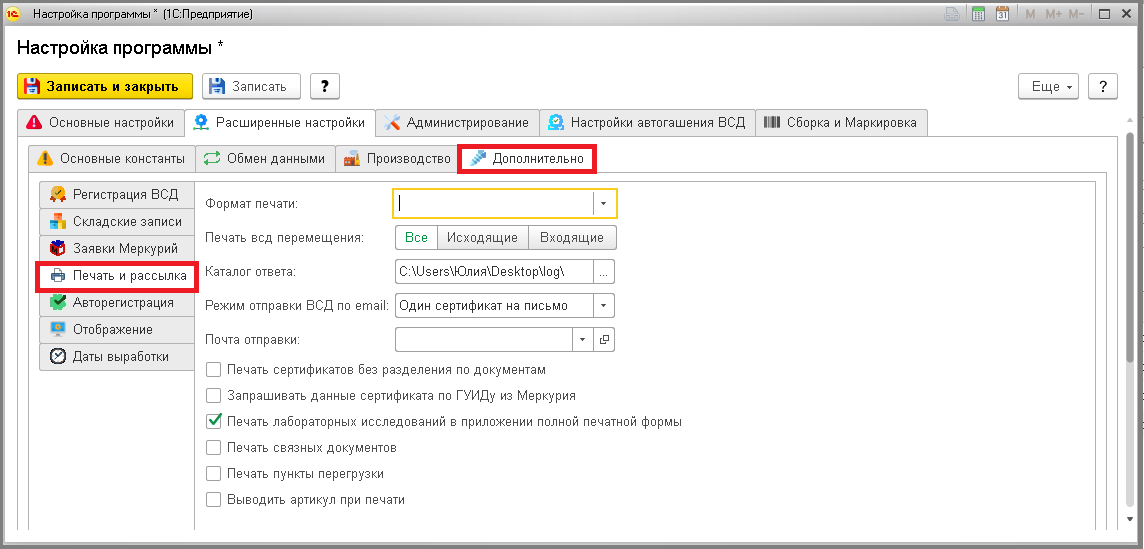The height and width of the screenshot is (549, 1144).
Task: Expand the Почта отправки dropdown arrow
Action: click(583, 339)
